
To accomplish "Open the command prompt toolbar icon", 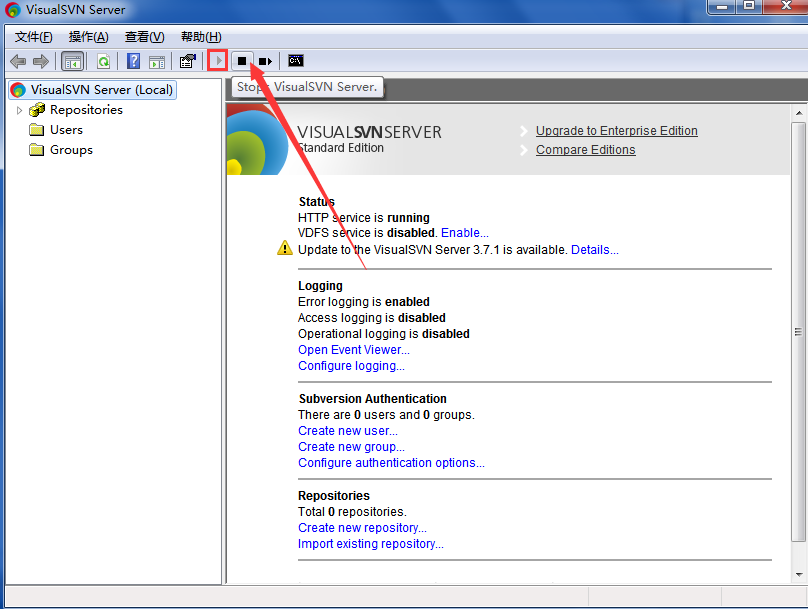I will 296,61.
